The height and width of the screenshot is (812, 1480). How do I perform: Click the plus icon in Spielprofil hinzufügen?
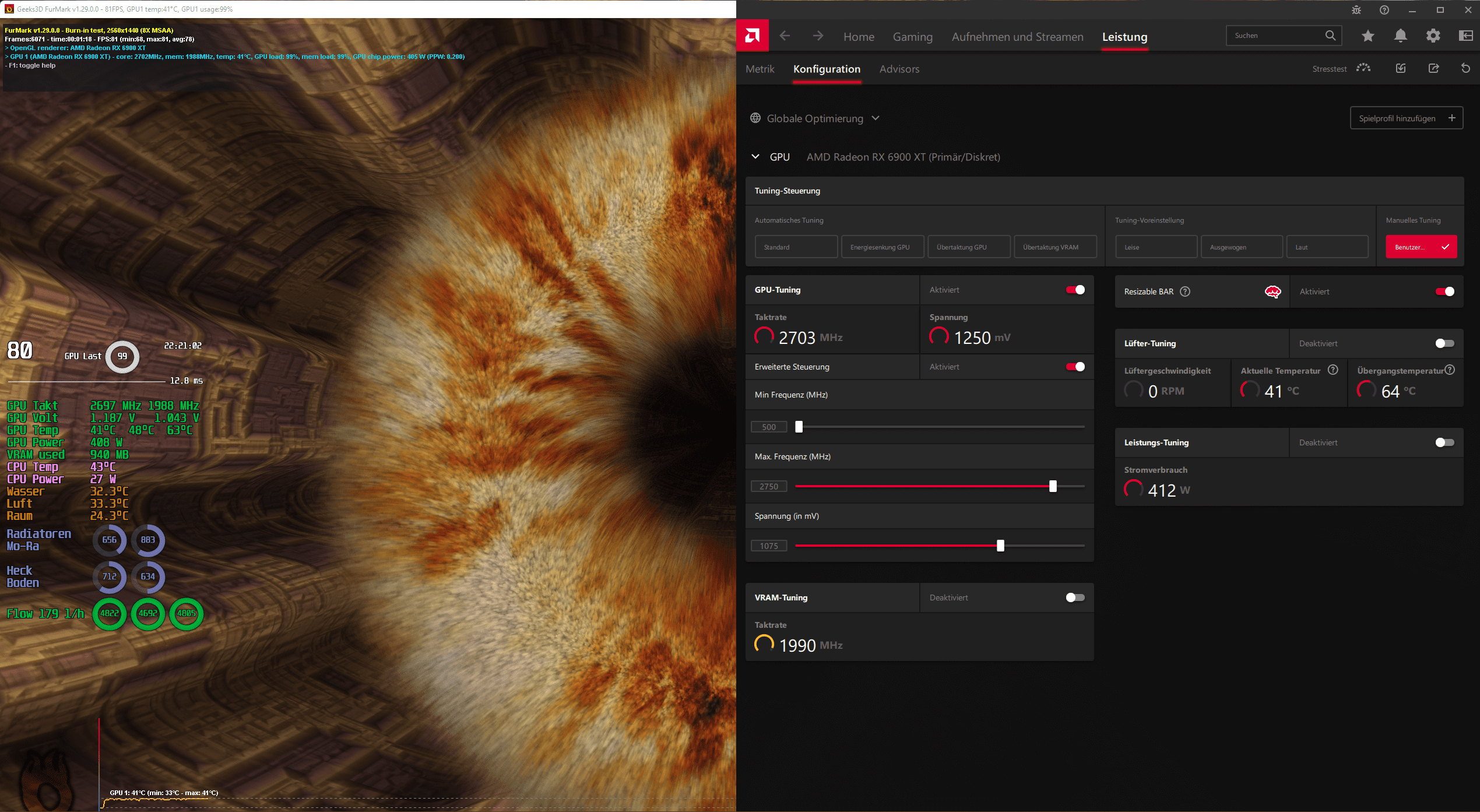1452,118
